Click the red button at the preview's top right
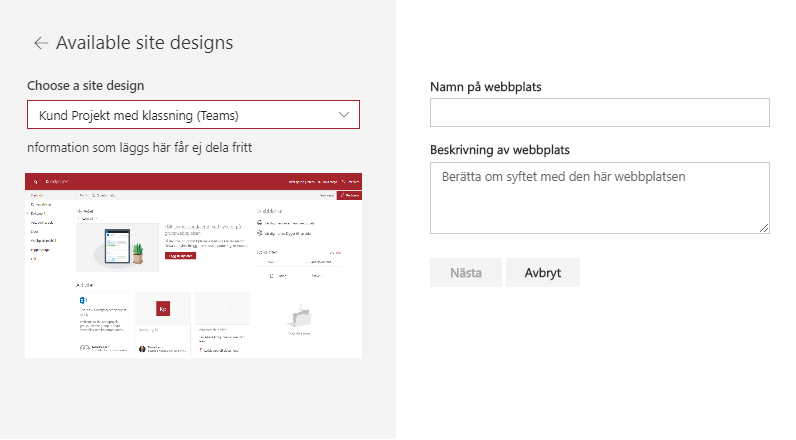The image size is (796, 440). pyautogui.click(x=349, y=194)
